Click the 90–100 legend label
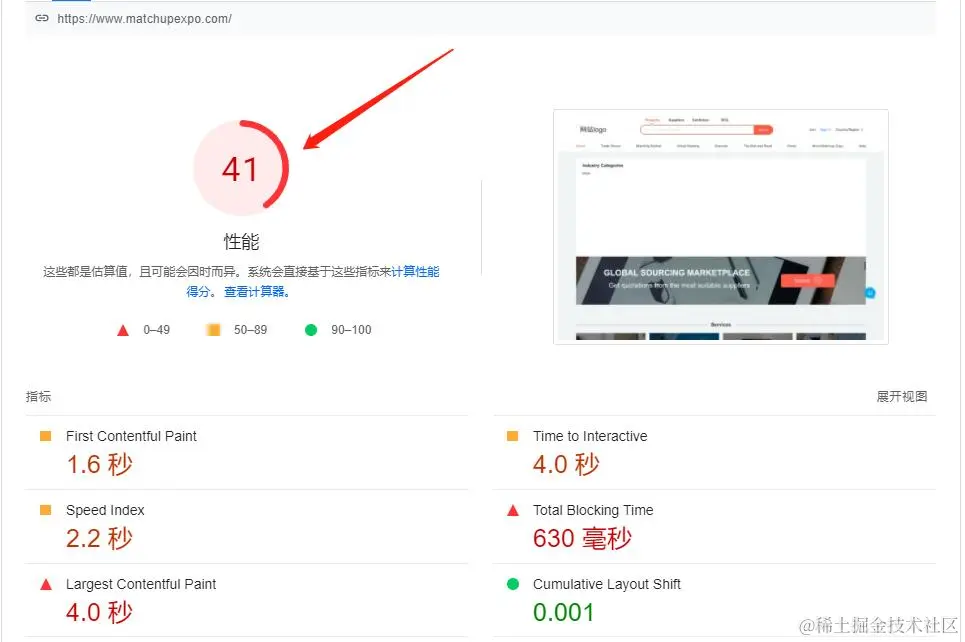Image resolution: width=965 pixels, height=642 pixels. 351,330
